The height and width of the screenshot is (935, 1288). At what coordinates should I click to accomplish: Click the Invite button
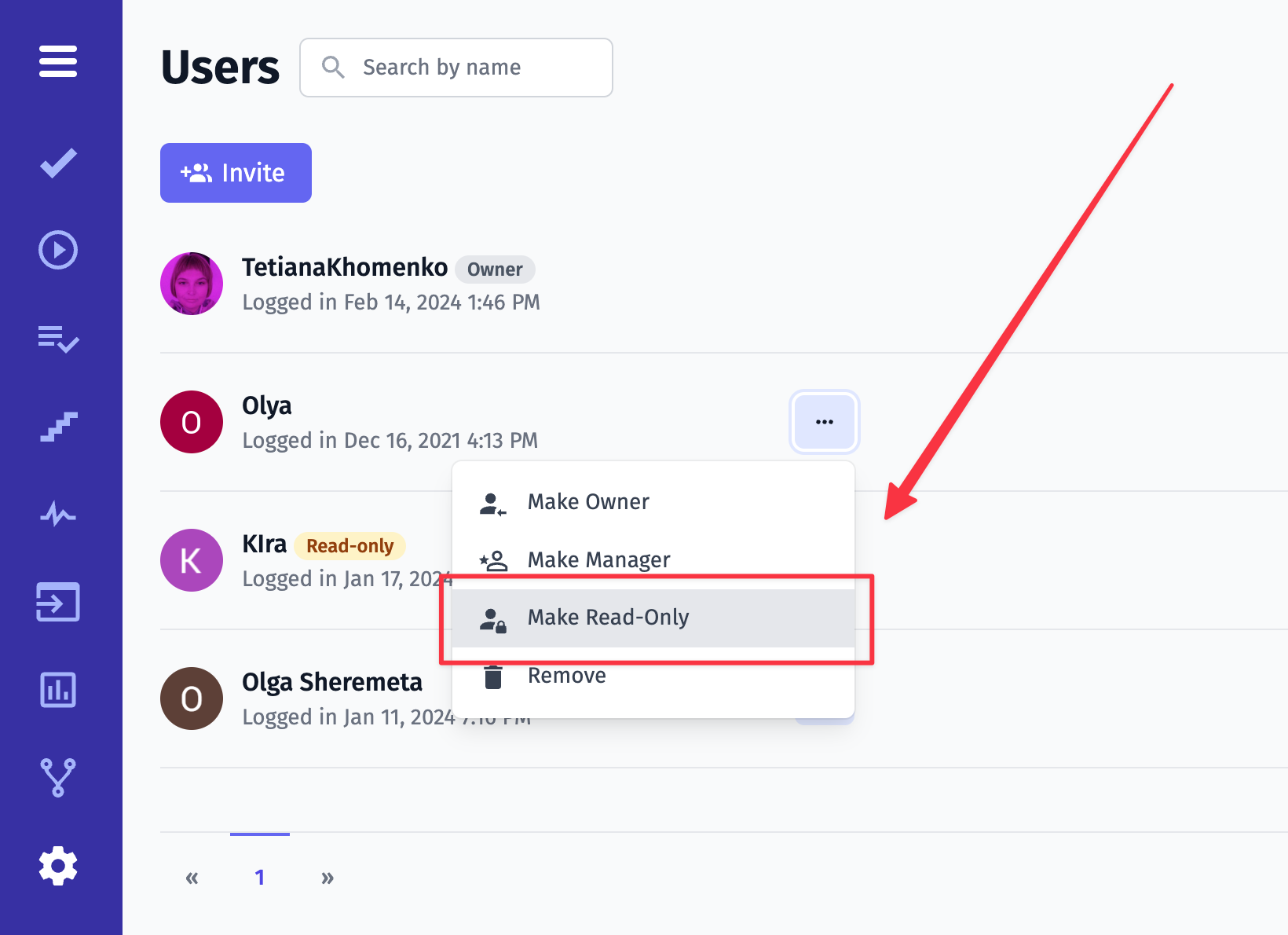pyautogui.click(x=236, y=173)
